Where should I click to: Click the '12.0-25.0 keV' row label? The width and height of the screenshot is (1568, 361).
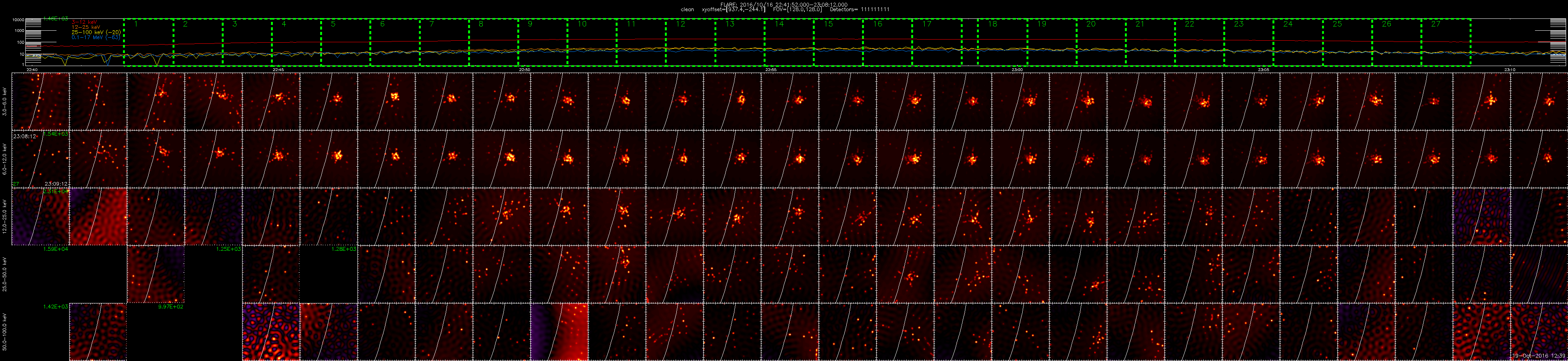(x=5, y=217)
